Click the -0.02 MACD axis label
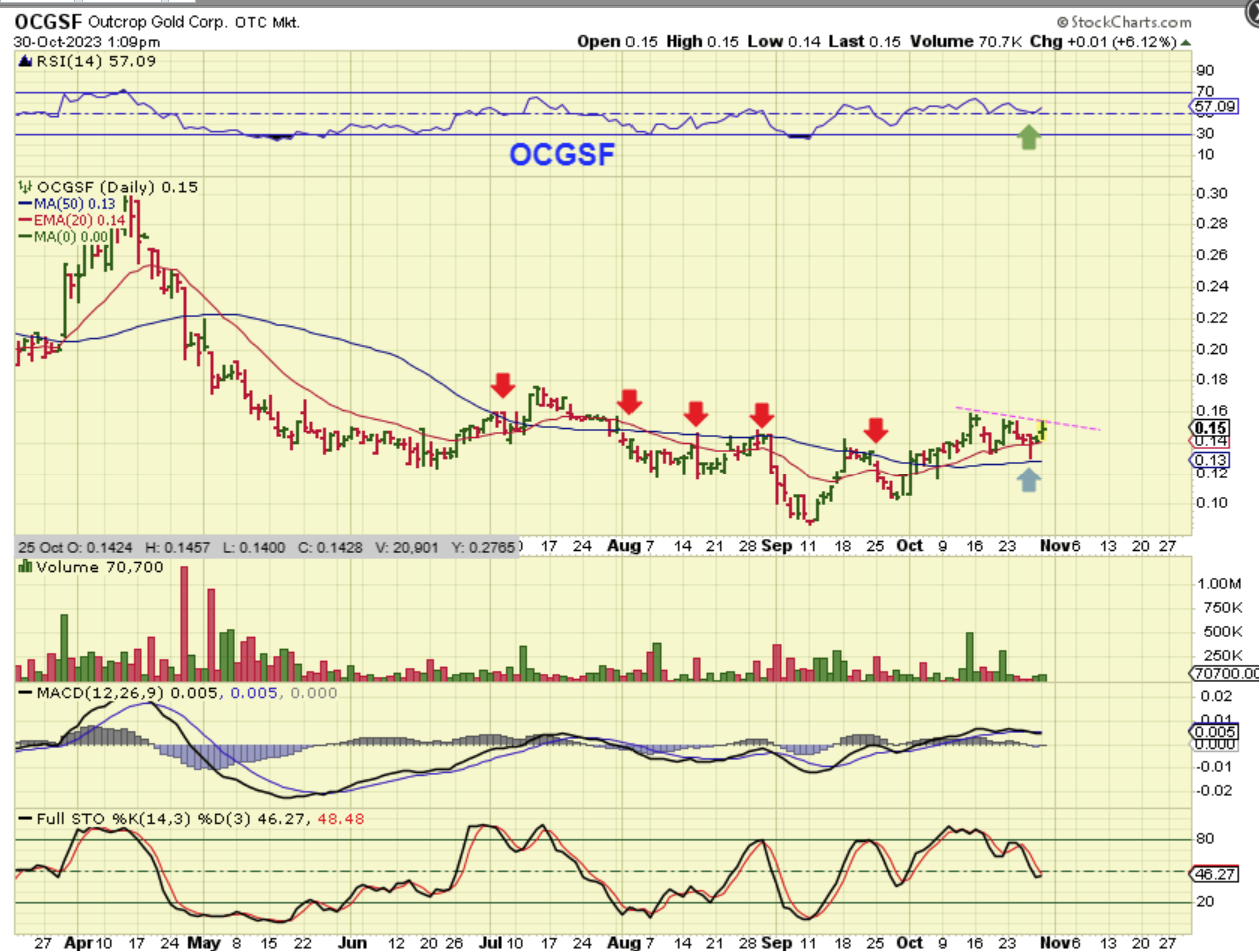Image resolution: width=1260 pixels, height=951 pixels. [1215, 790]
